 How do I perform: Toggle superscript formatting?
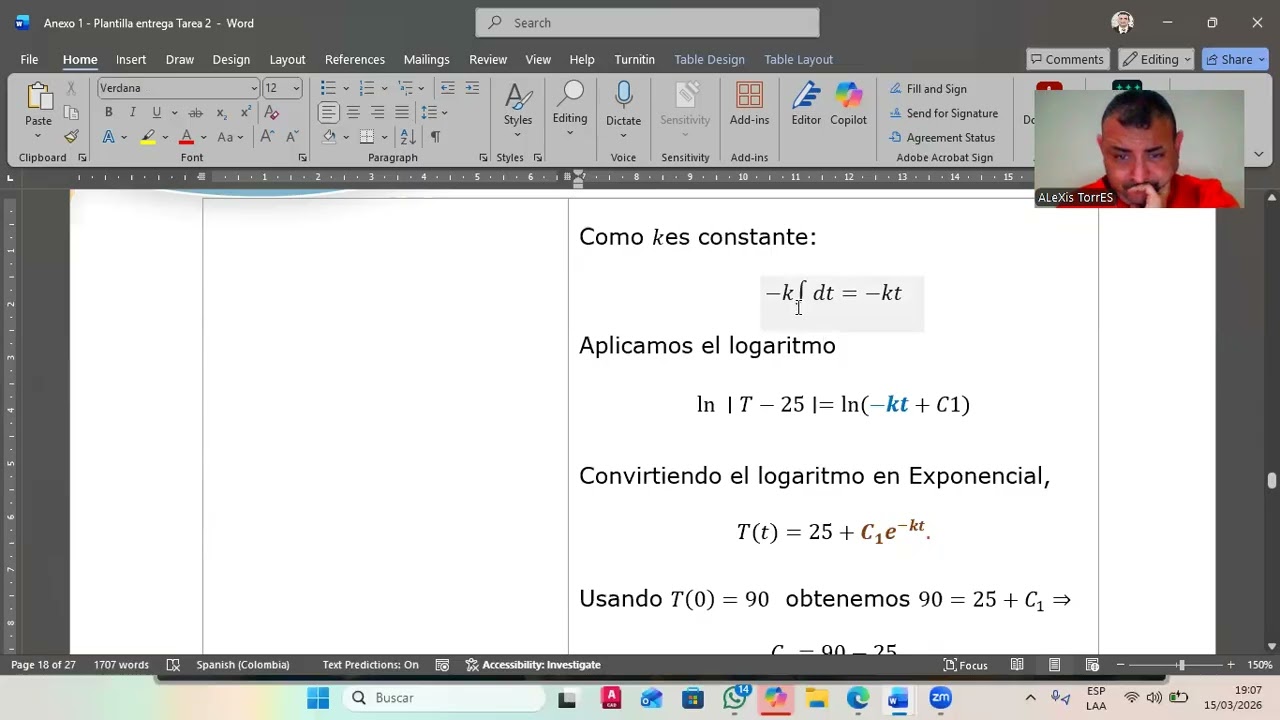pos(245,112)
